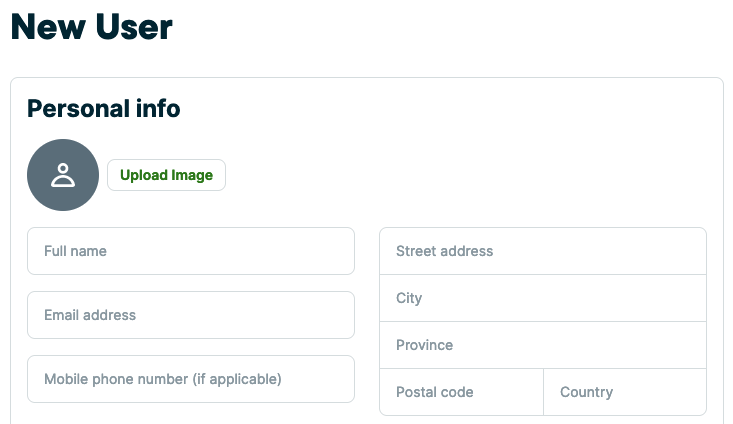Activate the Postal code textbox
The image size is (733, 424).
461,392
